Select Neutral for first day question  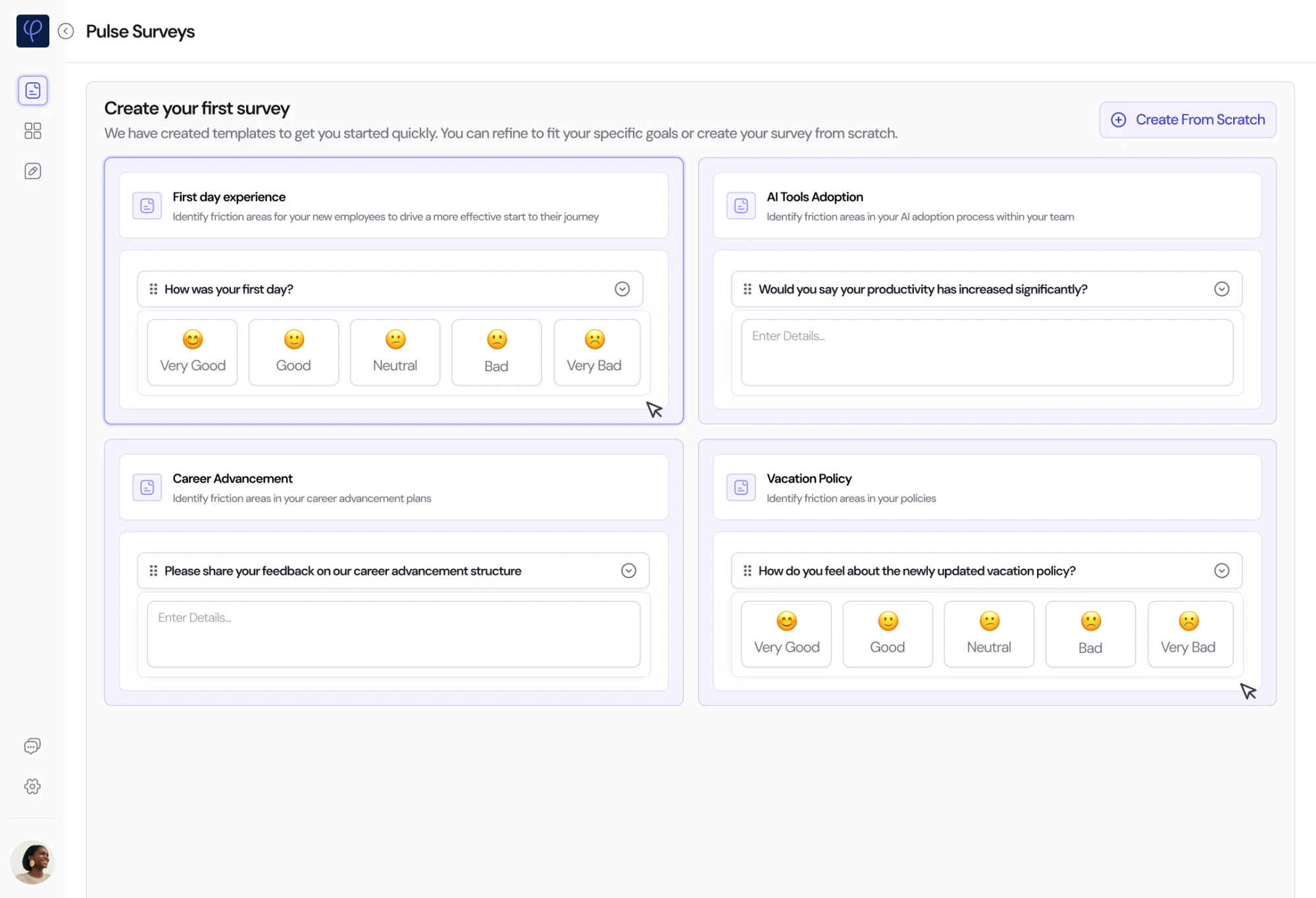click(x=395, y=352)
